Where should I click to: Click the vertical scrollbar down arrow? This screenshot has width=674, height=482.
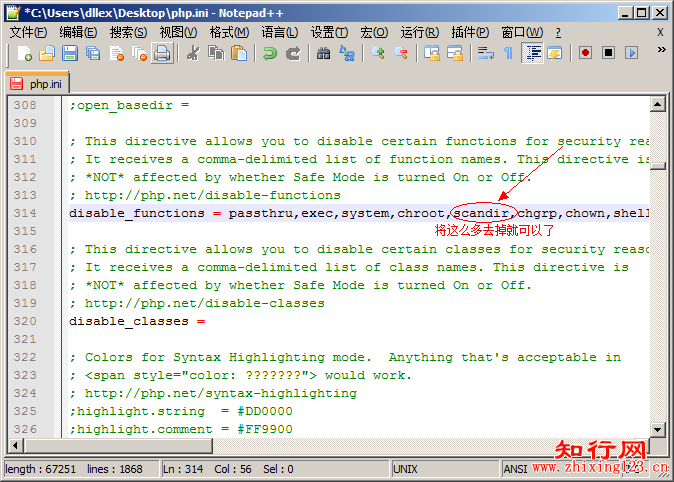(658, 429)
